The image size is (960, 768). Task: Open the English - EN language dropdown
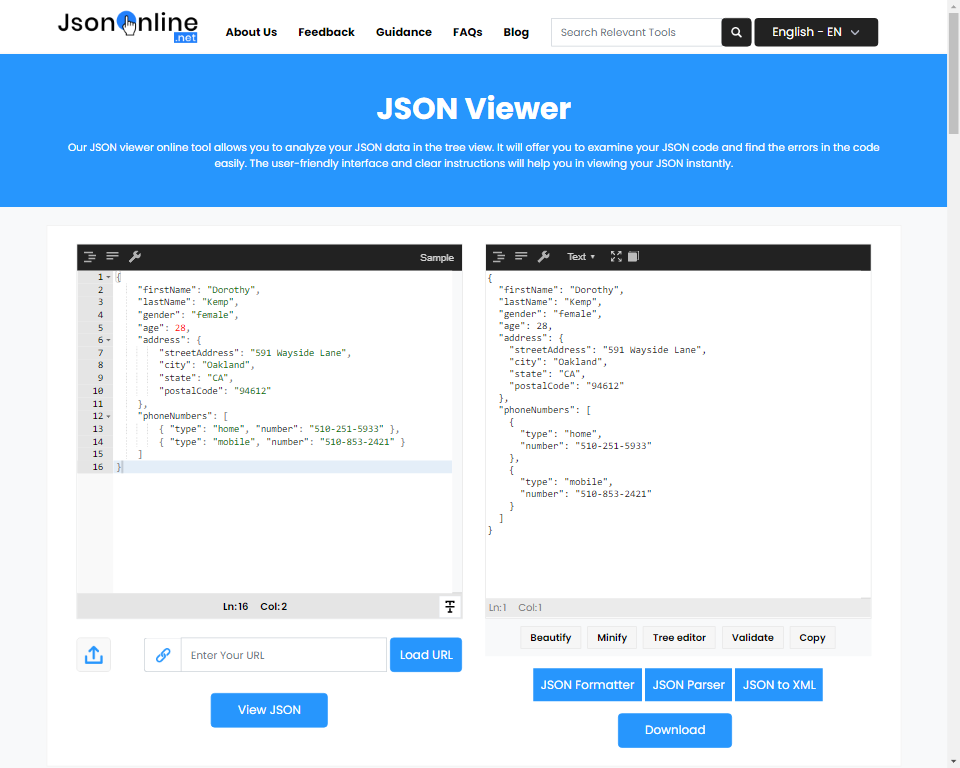click(x=815, y=32)
